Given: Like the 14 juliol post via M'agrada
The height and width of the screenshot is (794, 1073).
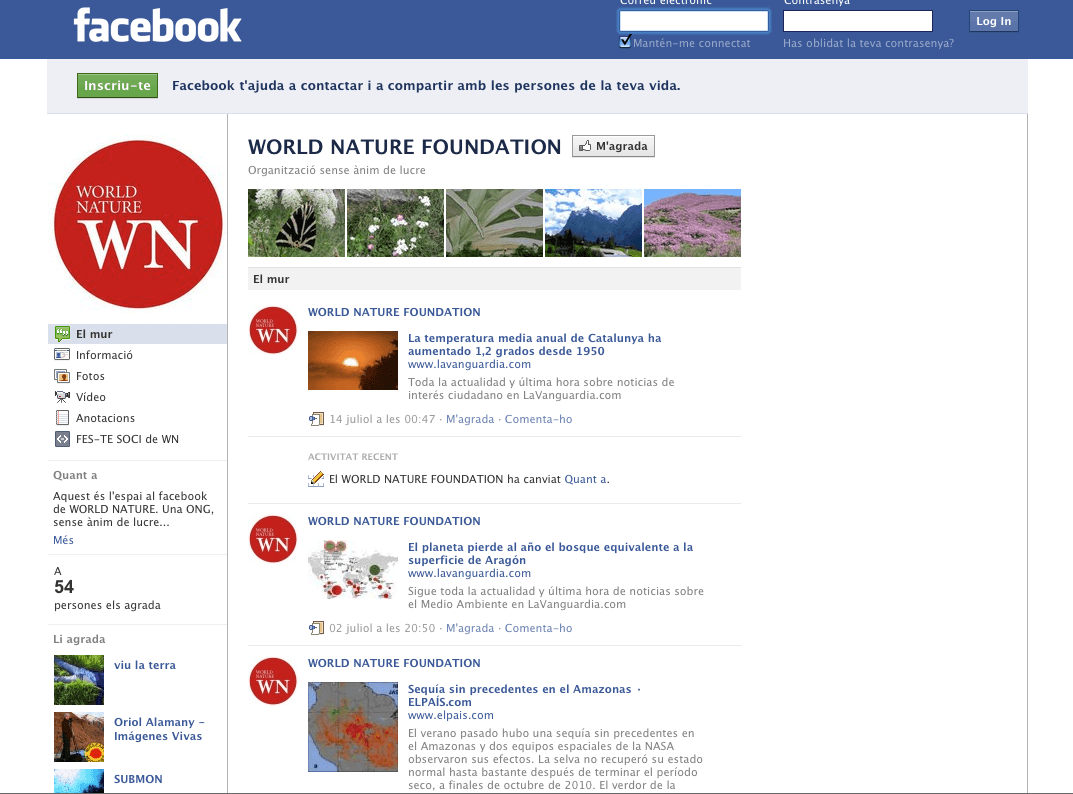Looking at the screenshot, I should coord(470,419).
